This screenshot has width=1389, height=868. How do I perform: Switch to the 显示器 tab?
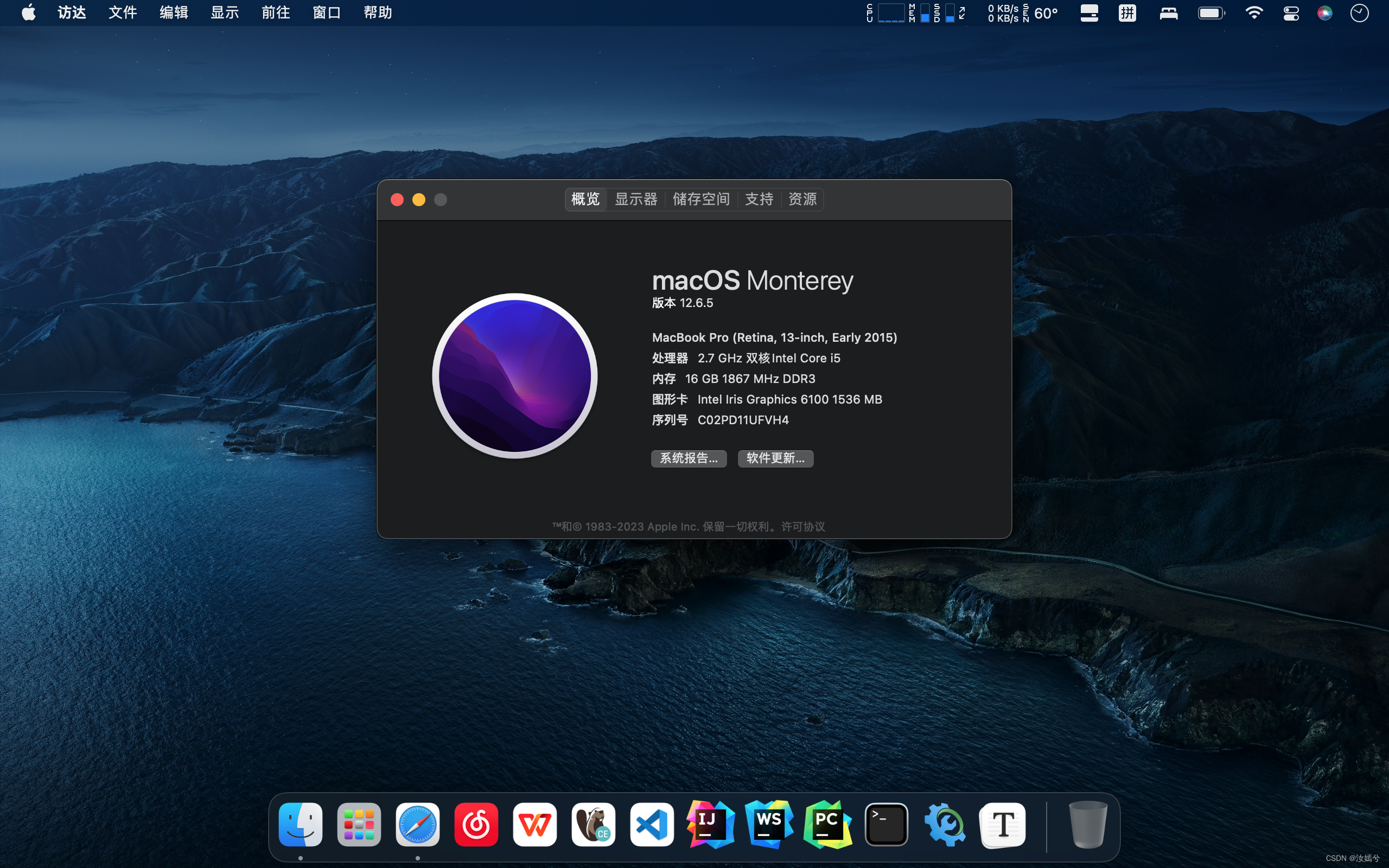[x=636, y=199]
